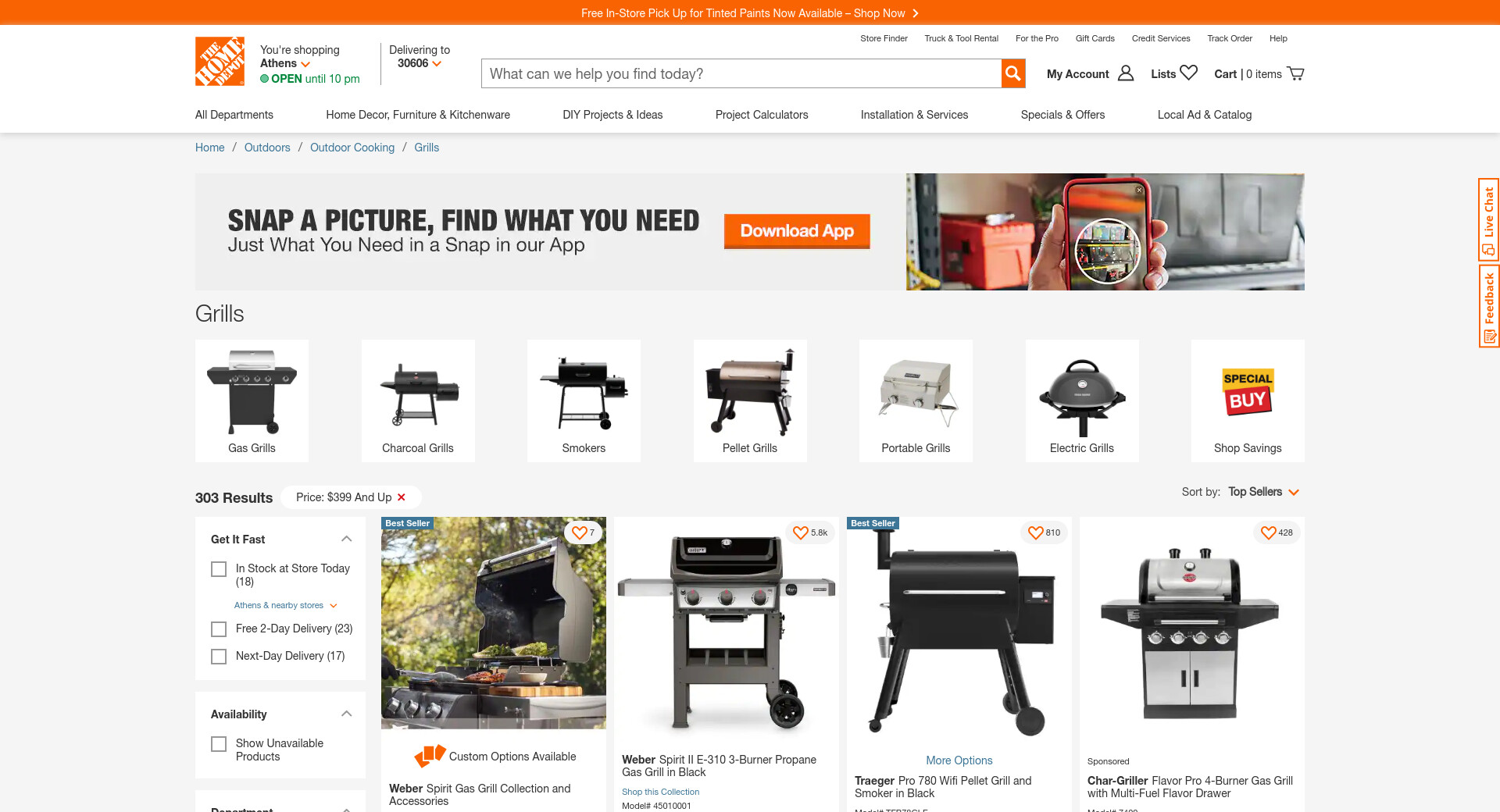
Task: Collapse the Get It Fast section
Action: 347,539
